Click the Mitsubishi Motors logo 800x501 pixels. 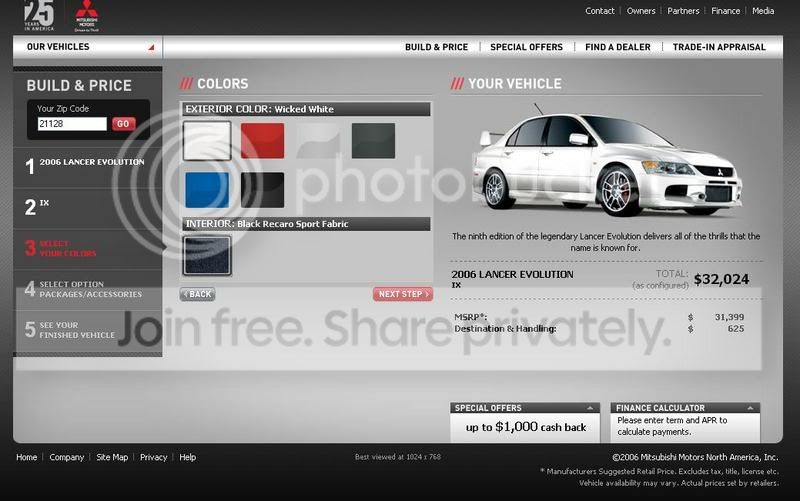(87, 16)
